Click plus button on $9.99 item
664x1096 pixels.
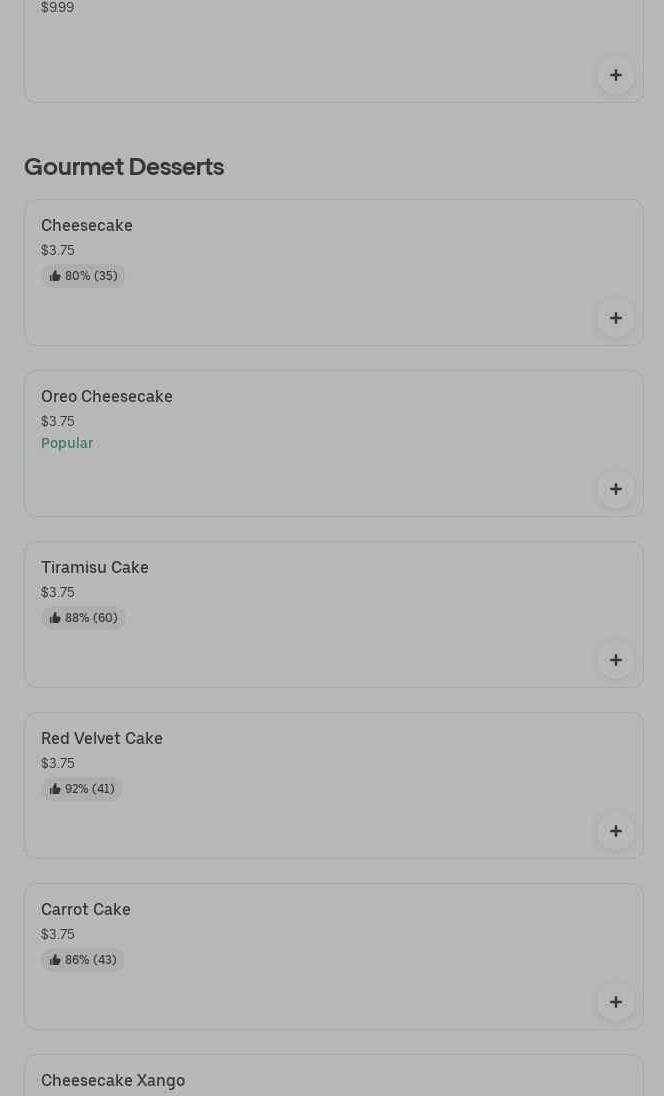tap(615, 75)
